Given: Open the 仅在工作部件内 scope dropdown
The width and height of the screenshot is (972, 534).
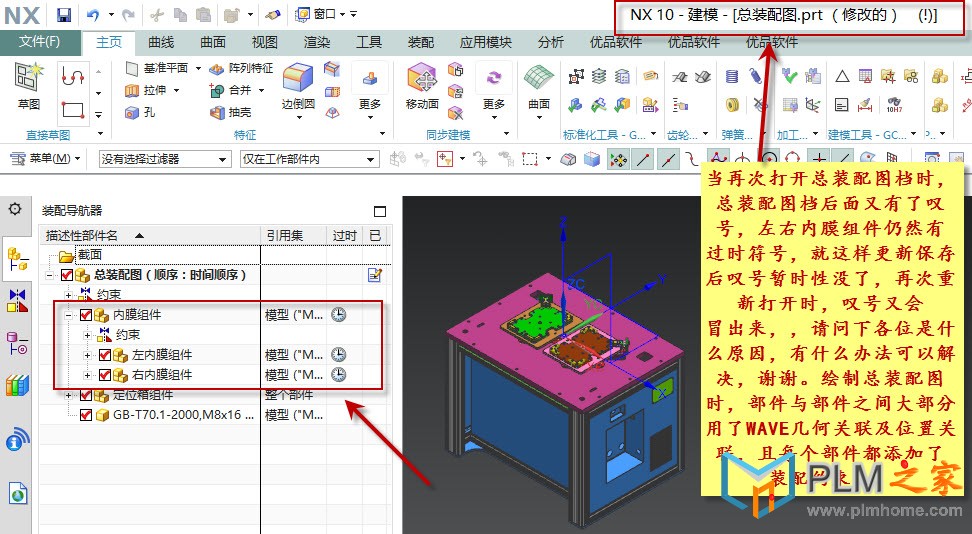Looking at the screenshot, I should click(x=309, y=159).
